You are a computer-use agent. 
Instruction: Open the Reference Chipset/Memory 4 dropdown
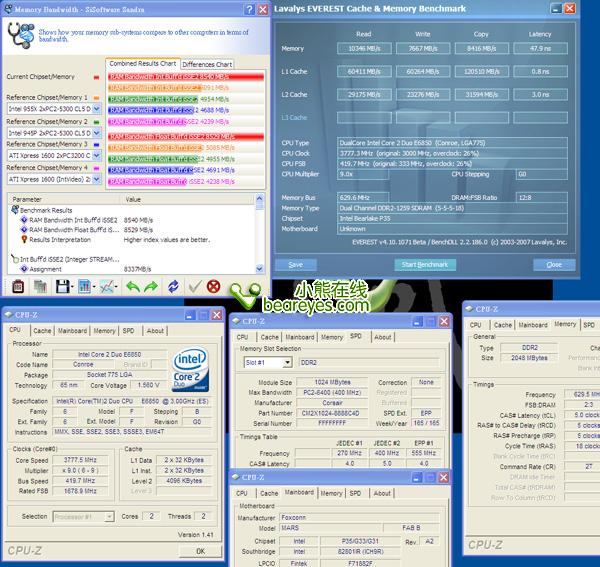(96, 179)
